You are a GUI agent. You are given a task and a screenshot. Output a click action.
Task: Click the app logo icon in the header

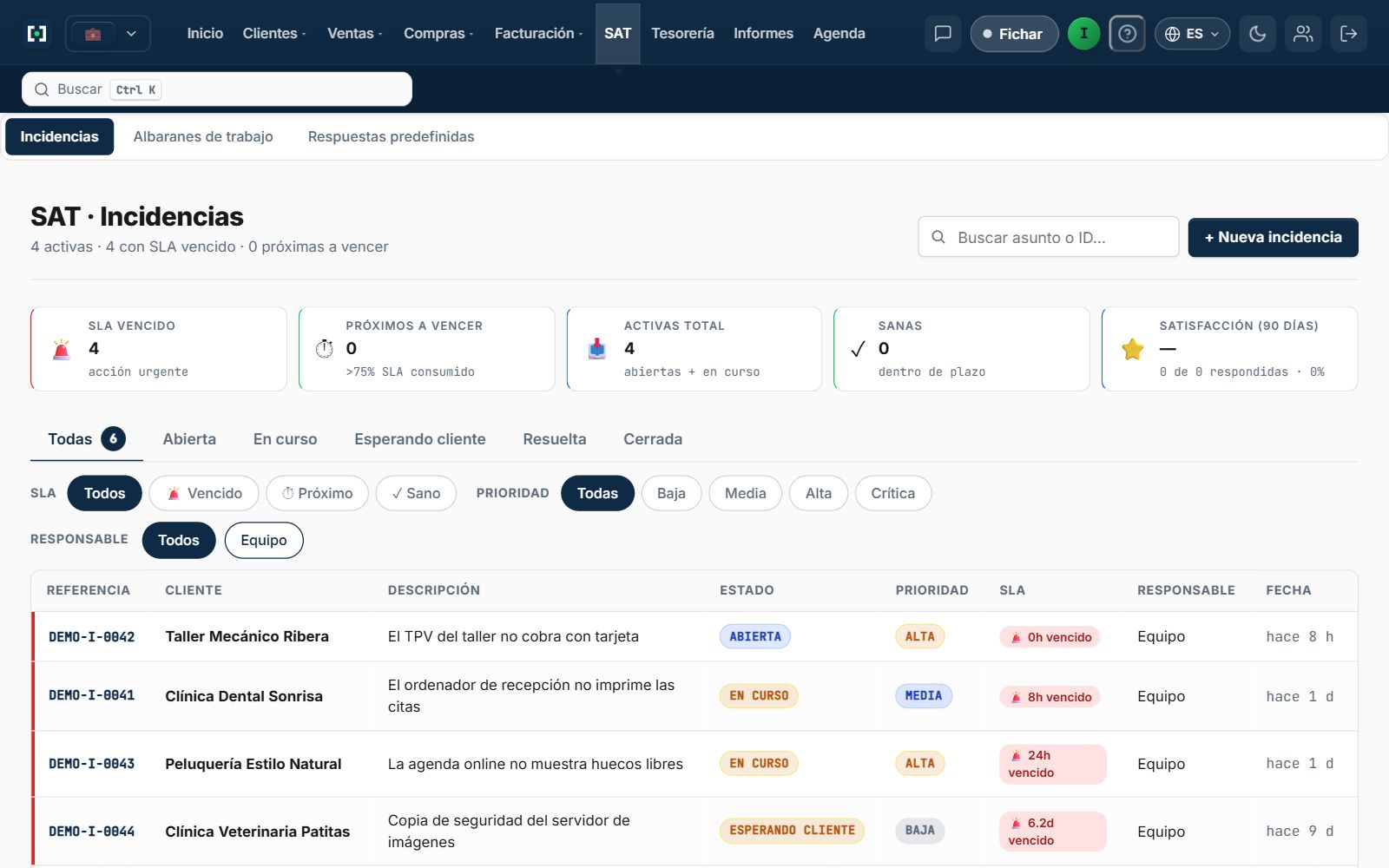37,34
